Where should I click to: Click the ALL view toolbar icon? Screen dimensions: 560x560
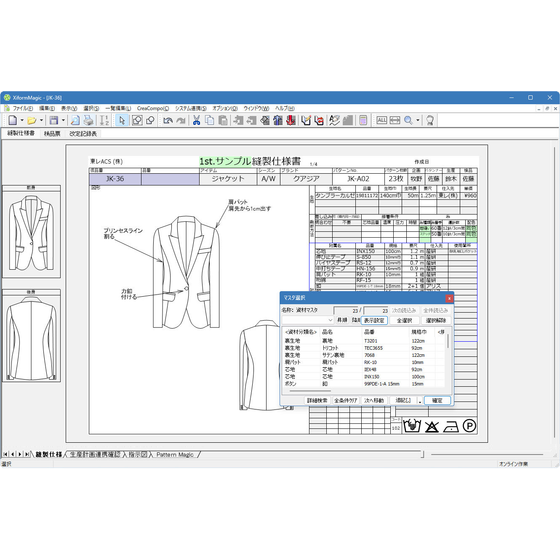coord(381,120)
